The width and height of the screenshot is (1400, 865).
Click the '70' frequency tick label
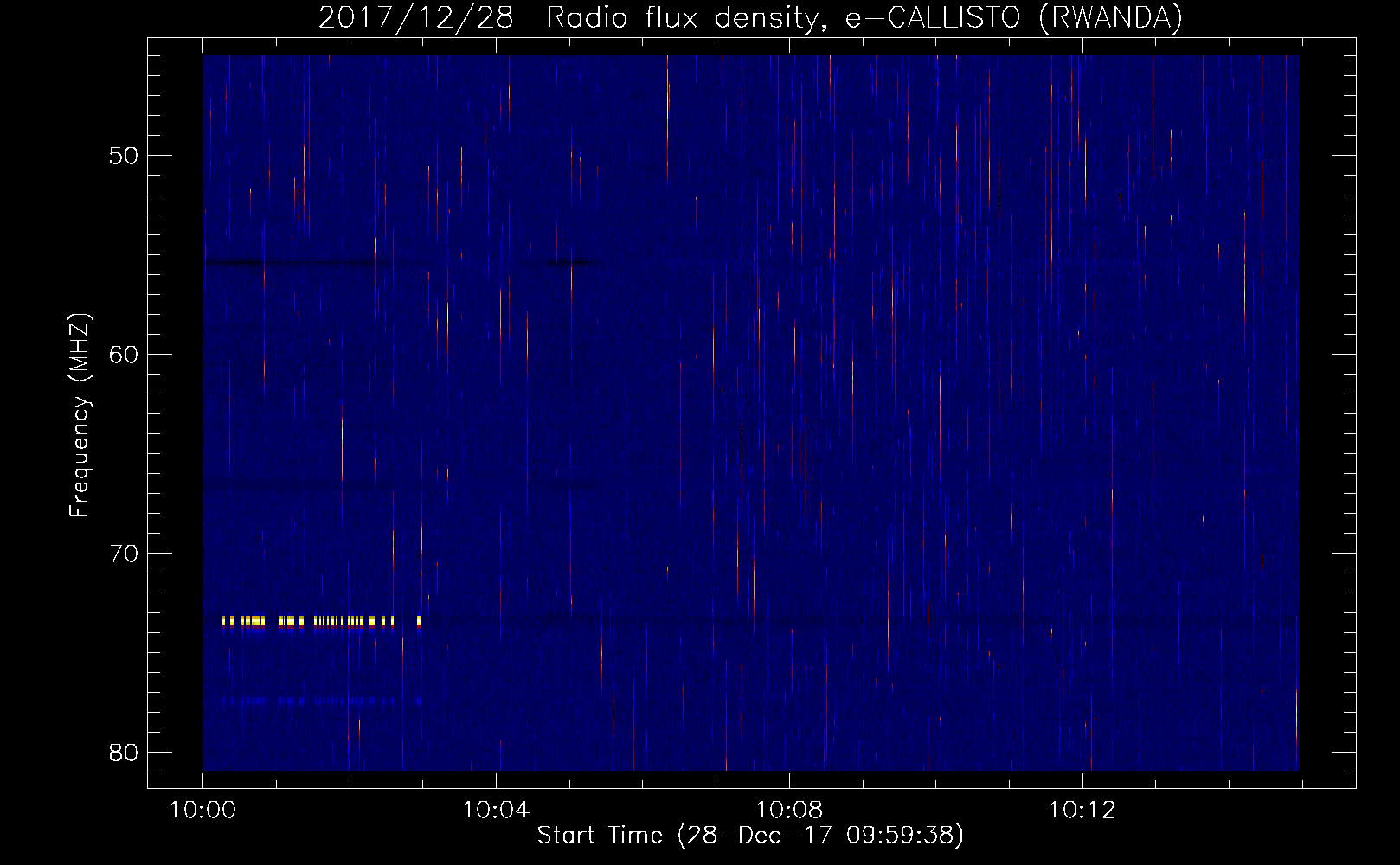click(125, 554)
